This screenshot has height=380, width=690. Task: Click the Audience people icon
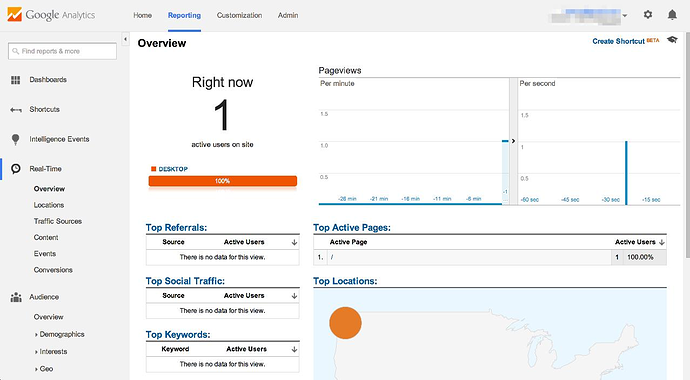[16, 297]
